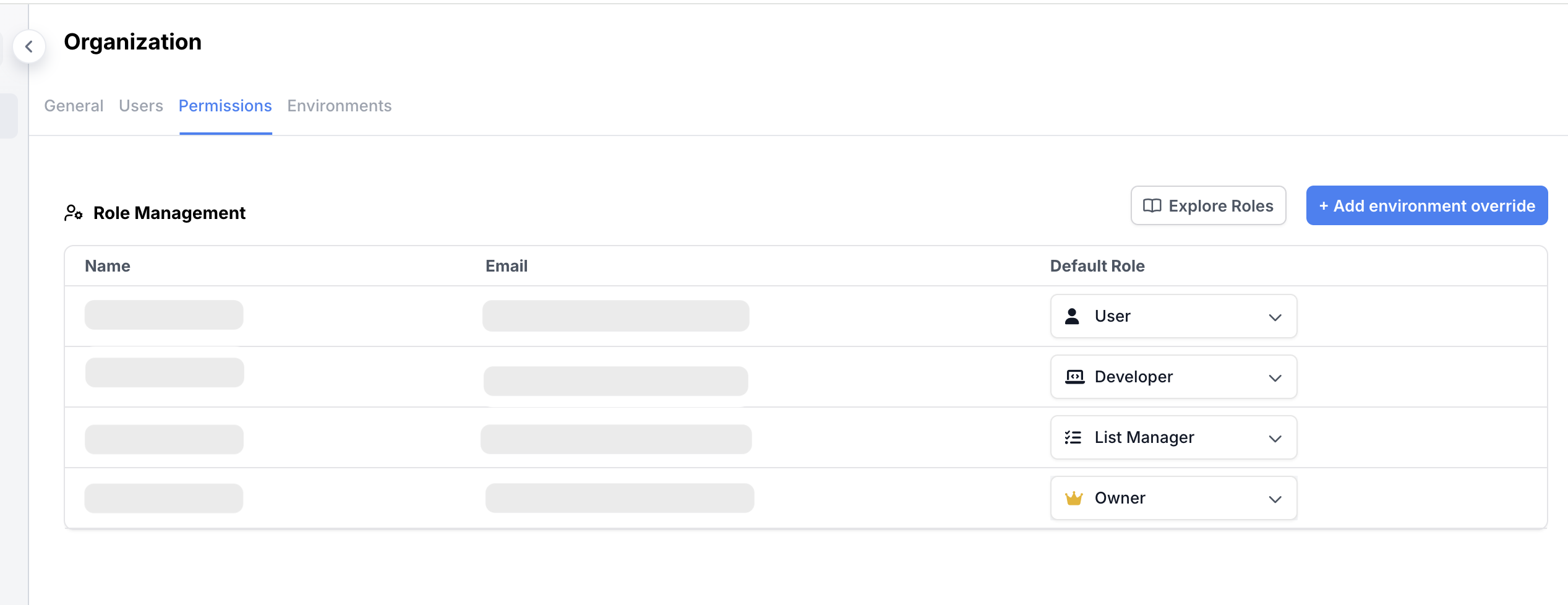Viewport: 1568px width, 605px height.
Task: Select the person icon next to User role
Action: [x=1072, y=315]
